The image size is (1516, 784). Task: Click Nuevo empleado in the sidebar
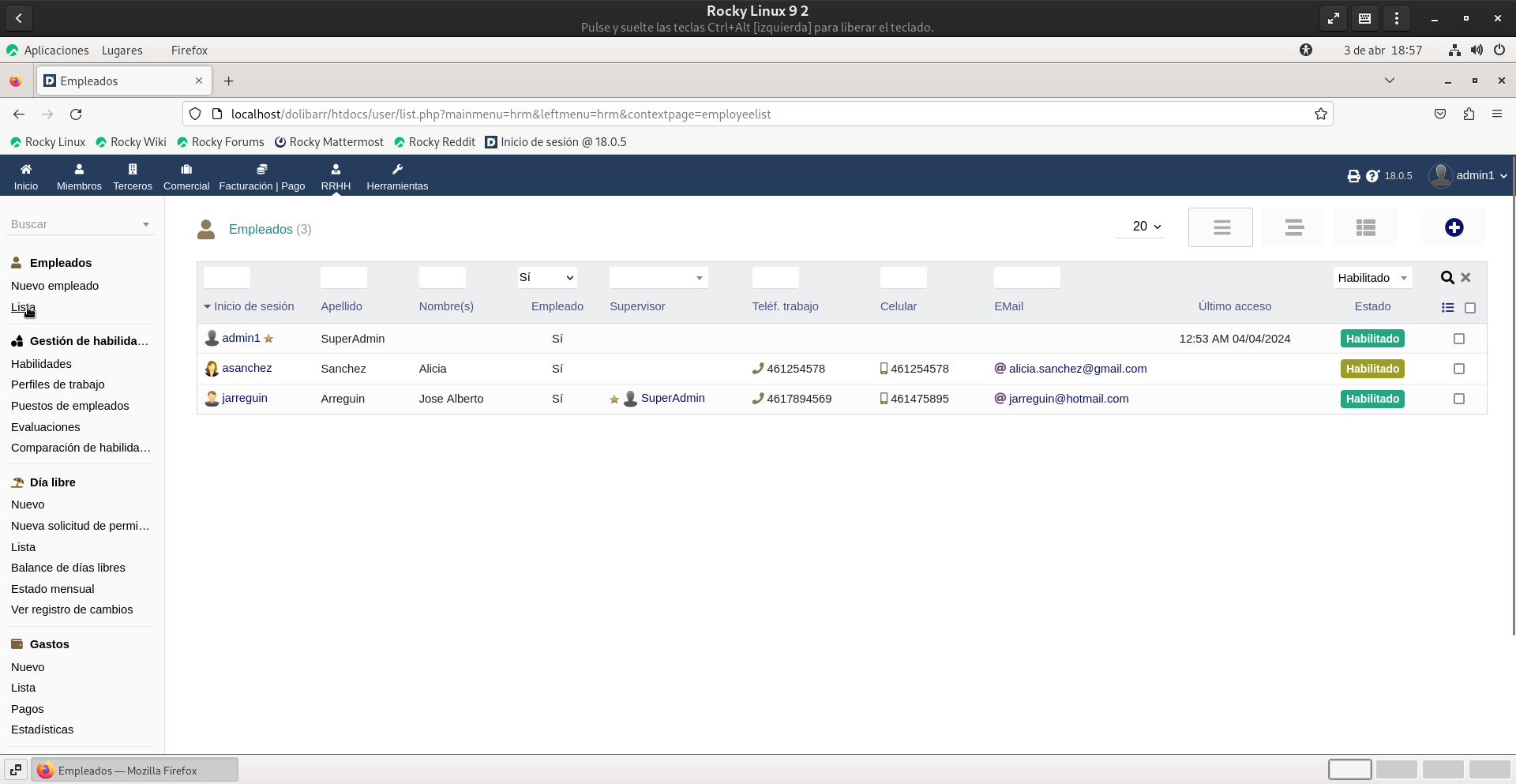click(55, 286)
